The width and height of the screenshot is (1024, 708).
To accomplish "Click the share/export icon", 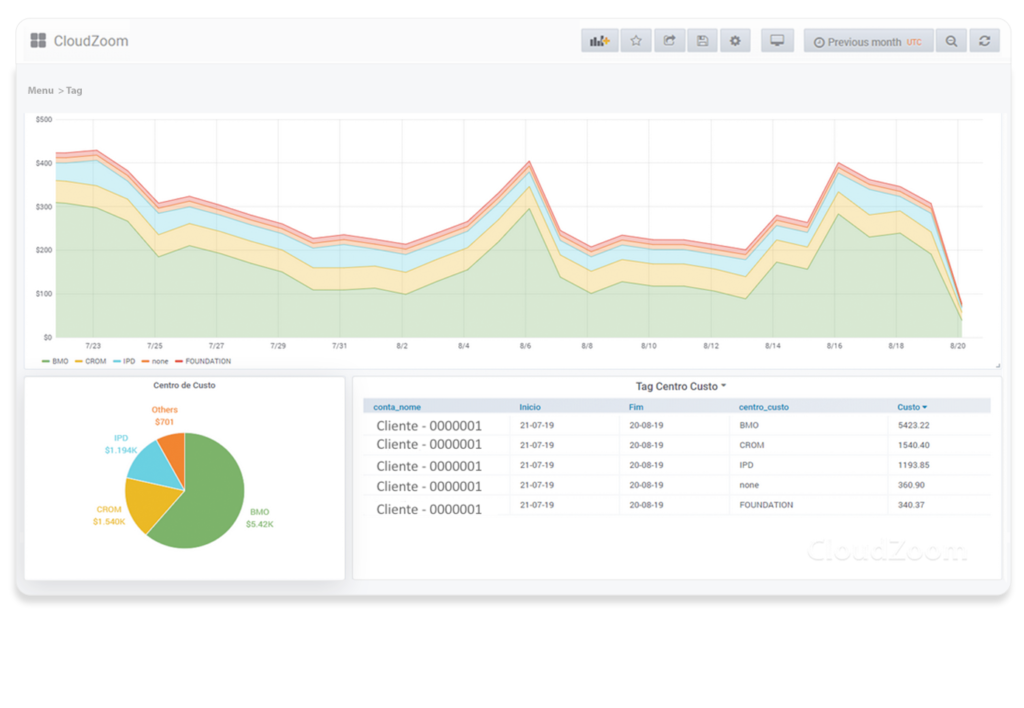I will (x=669, y=40).
